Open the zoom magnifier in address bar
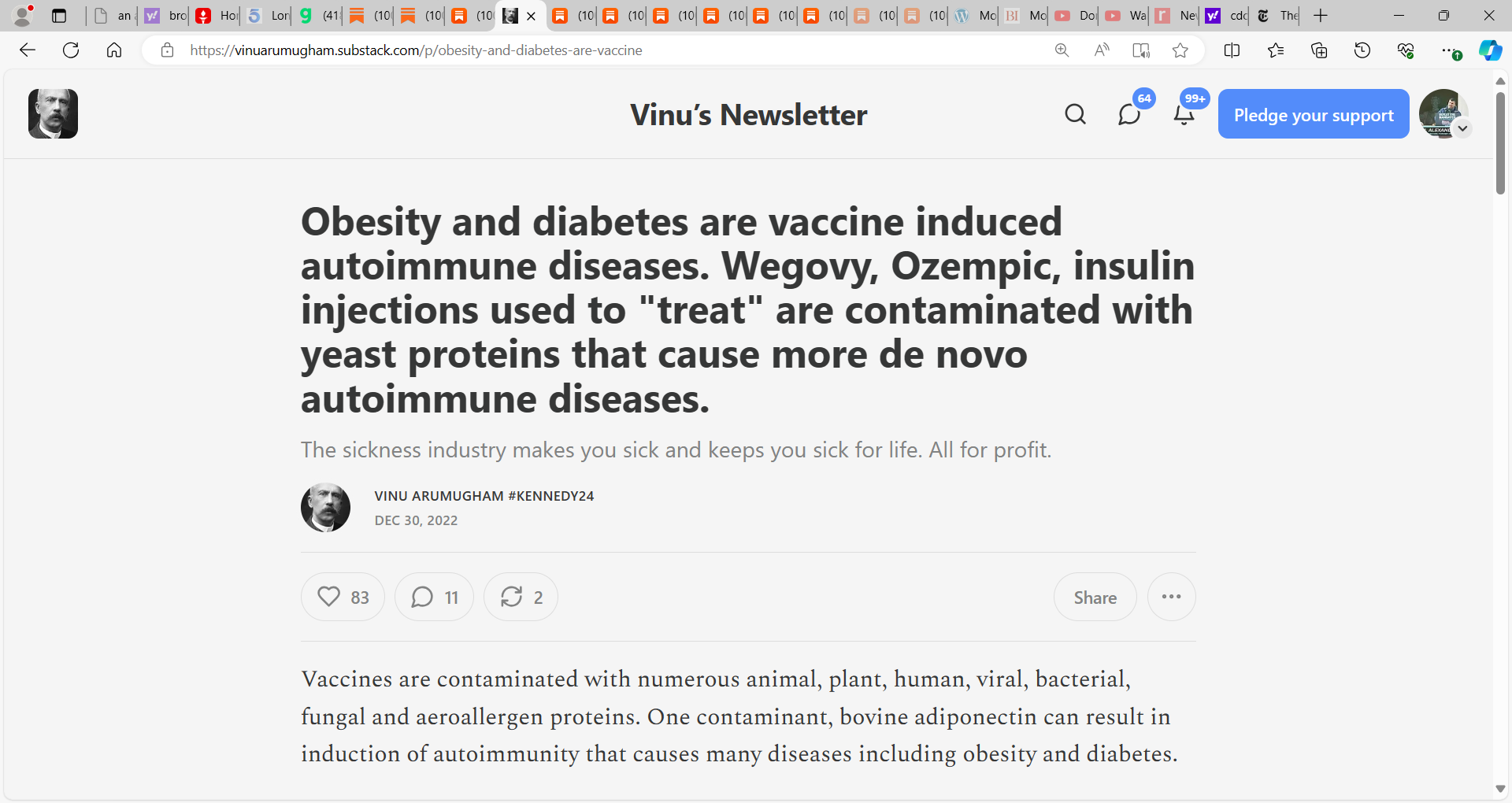 (1062, 50)
